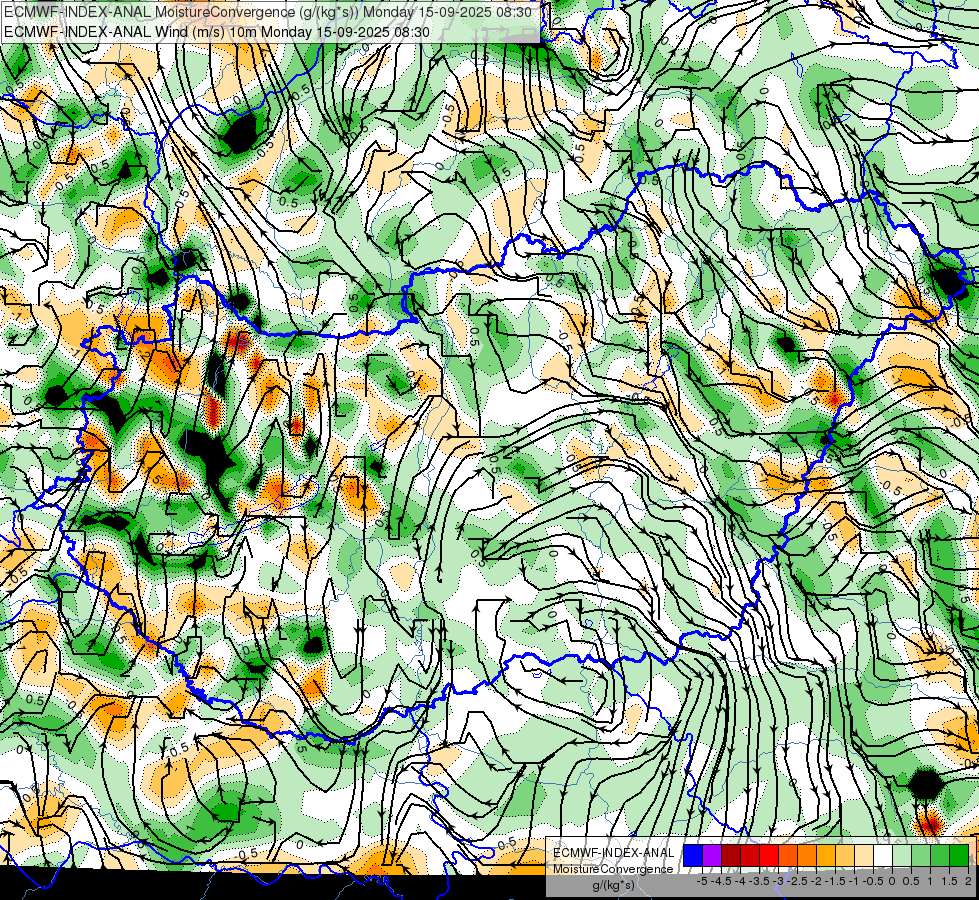This screenshot has height=900, width=979.
Task: Select legend swatch between -3.5 and -3
Action: [x=769, y=855]
